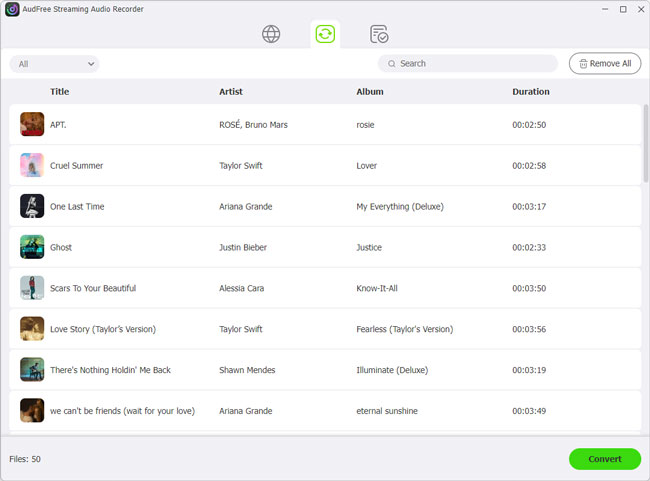Select the Cruel Summer album cover

(x=32, y=165)
